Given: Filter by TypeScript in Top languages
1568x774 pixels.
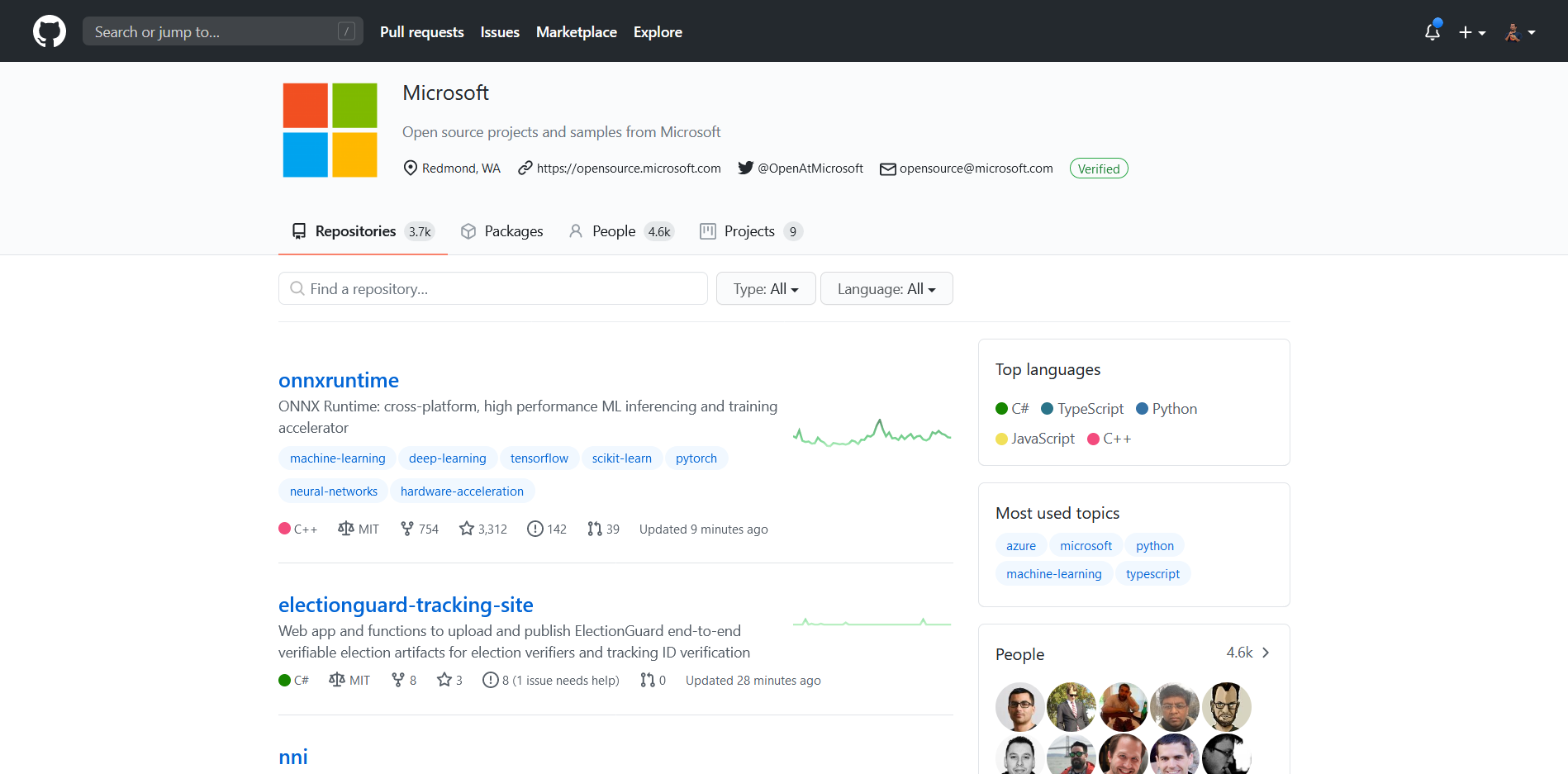Looking at the screenshot, I should click(x=1082, y=409).
